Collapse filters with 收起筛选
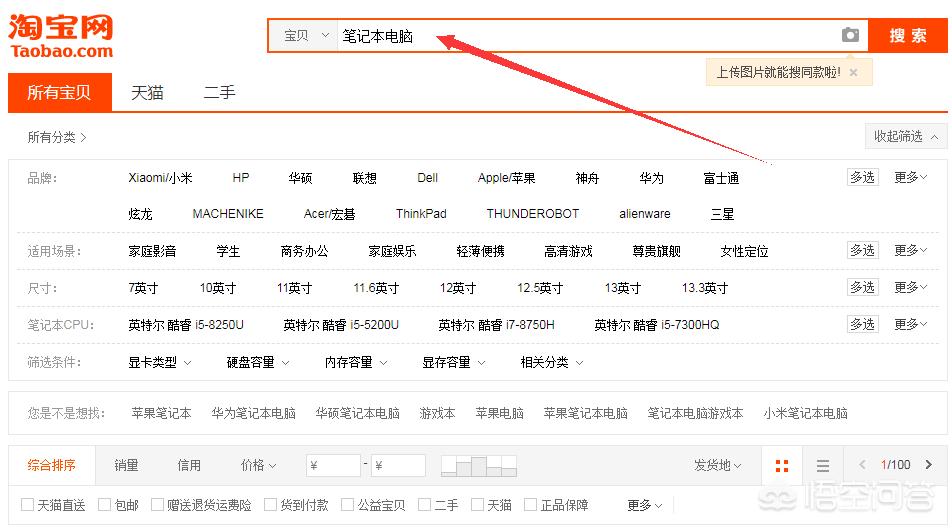The width and height of the screenshot is (952, 529). 905,137
